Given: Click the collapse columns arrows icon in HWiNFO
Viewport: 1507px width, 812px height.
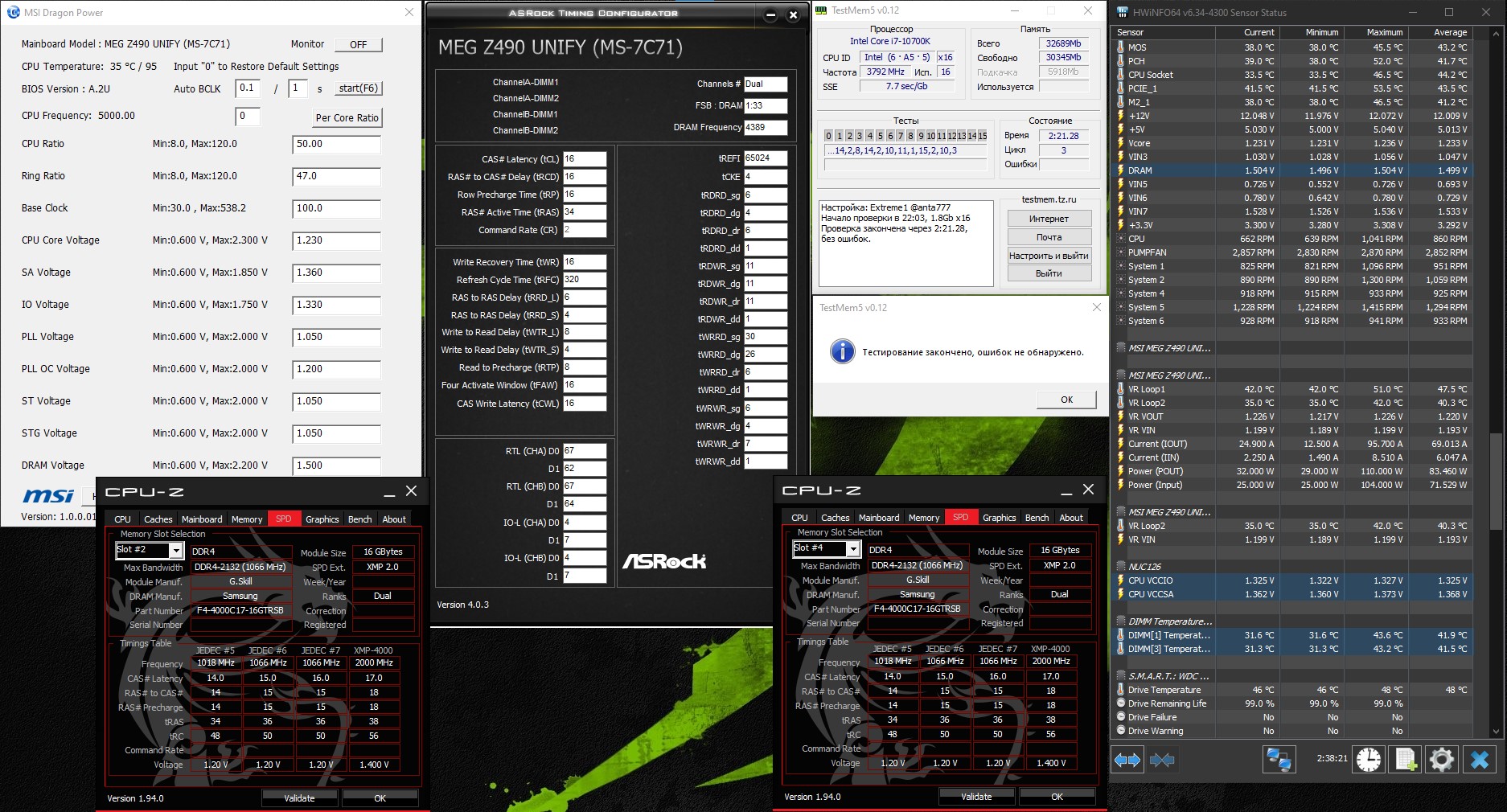Looking at the screenshot, I should tap(1161, 760).
